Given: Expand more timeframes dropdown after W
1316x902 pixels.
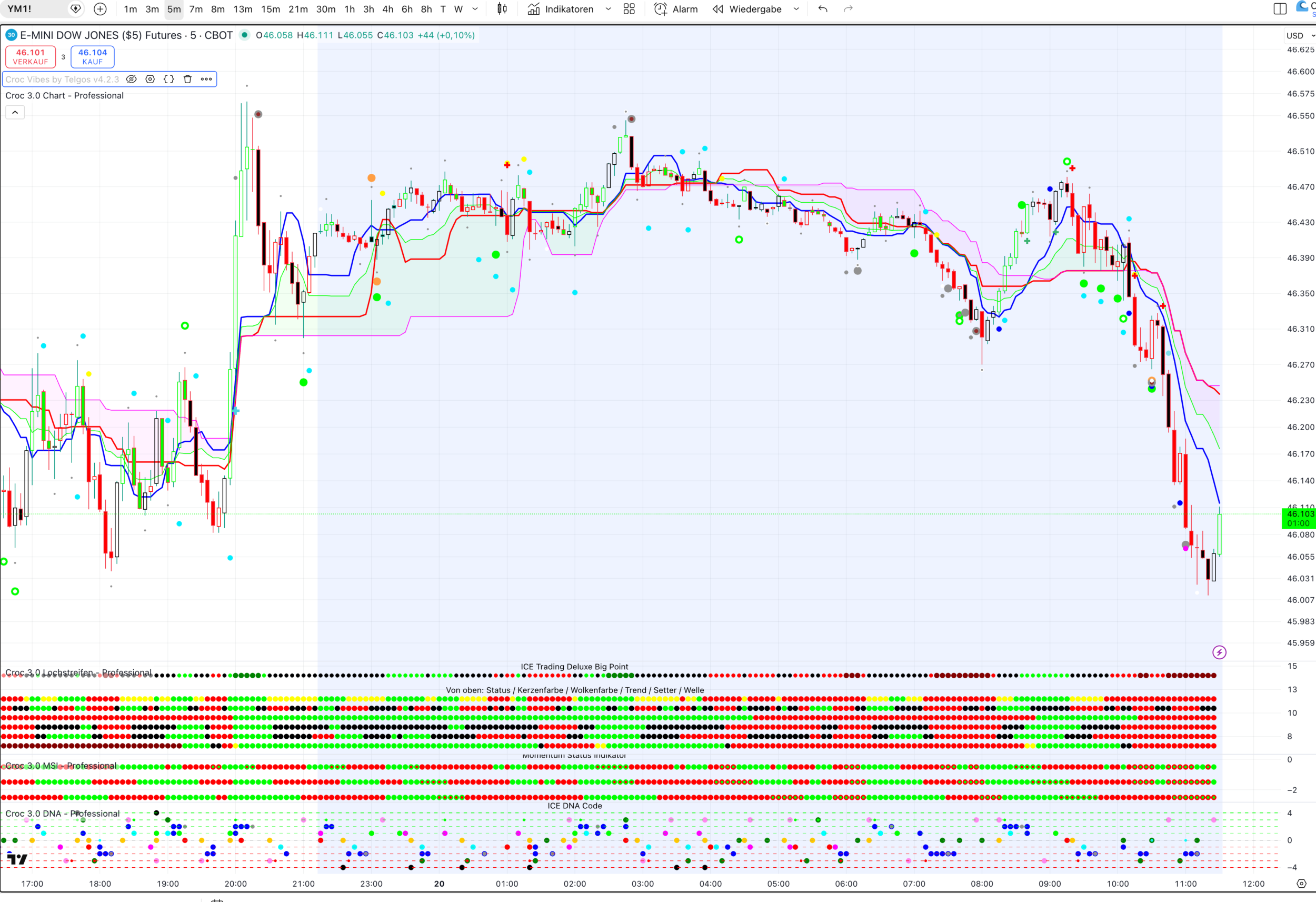Looking at the screenshot, I should coord(475,9).
